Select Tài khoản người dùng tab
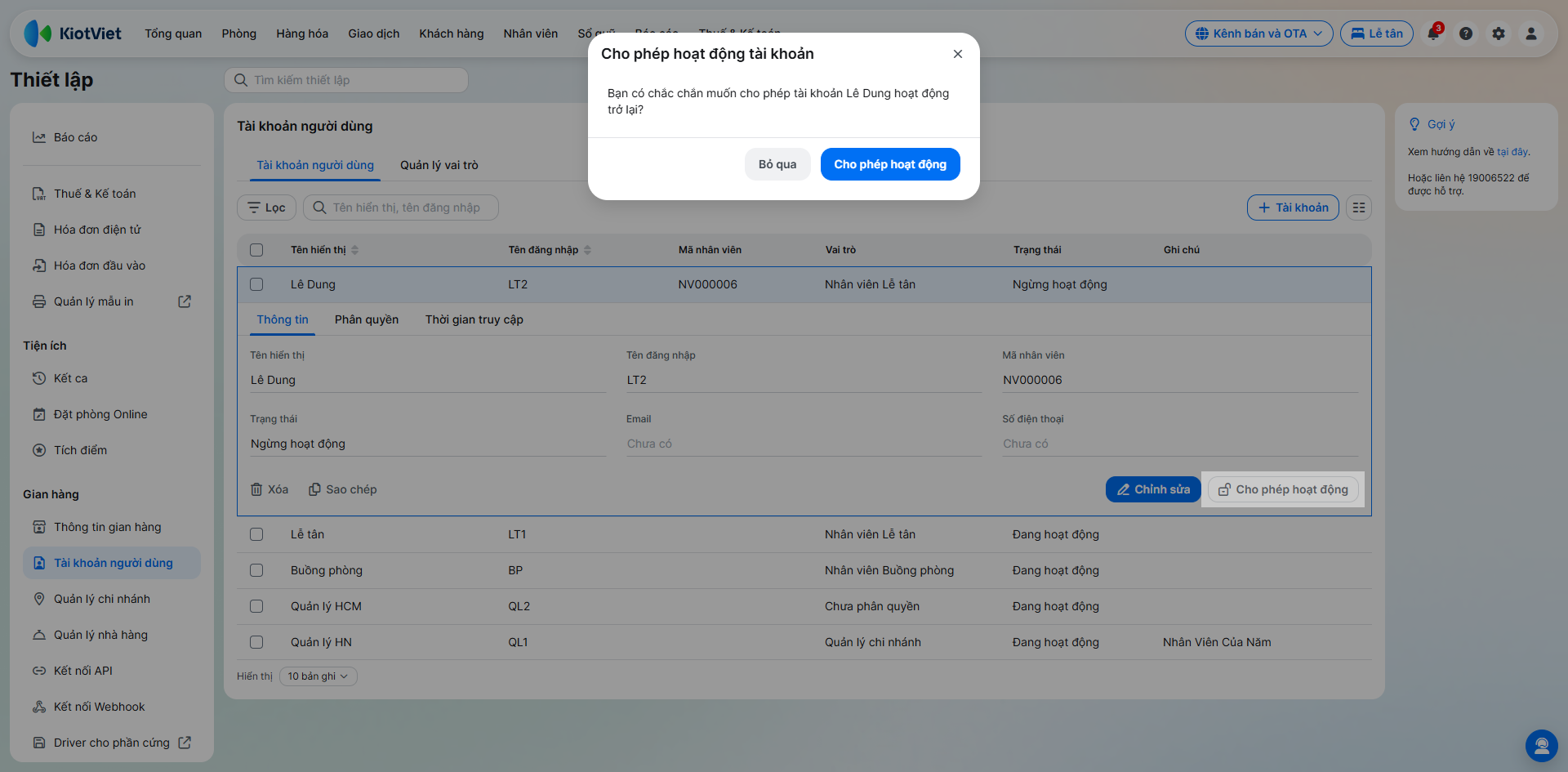Image resolution: width=1568 pixels, height=772 pixels. click(x=315, y=165)
